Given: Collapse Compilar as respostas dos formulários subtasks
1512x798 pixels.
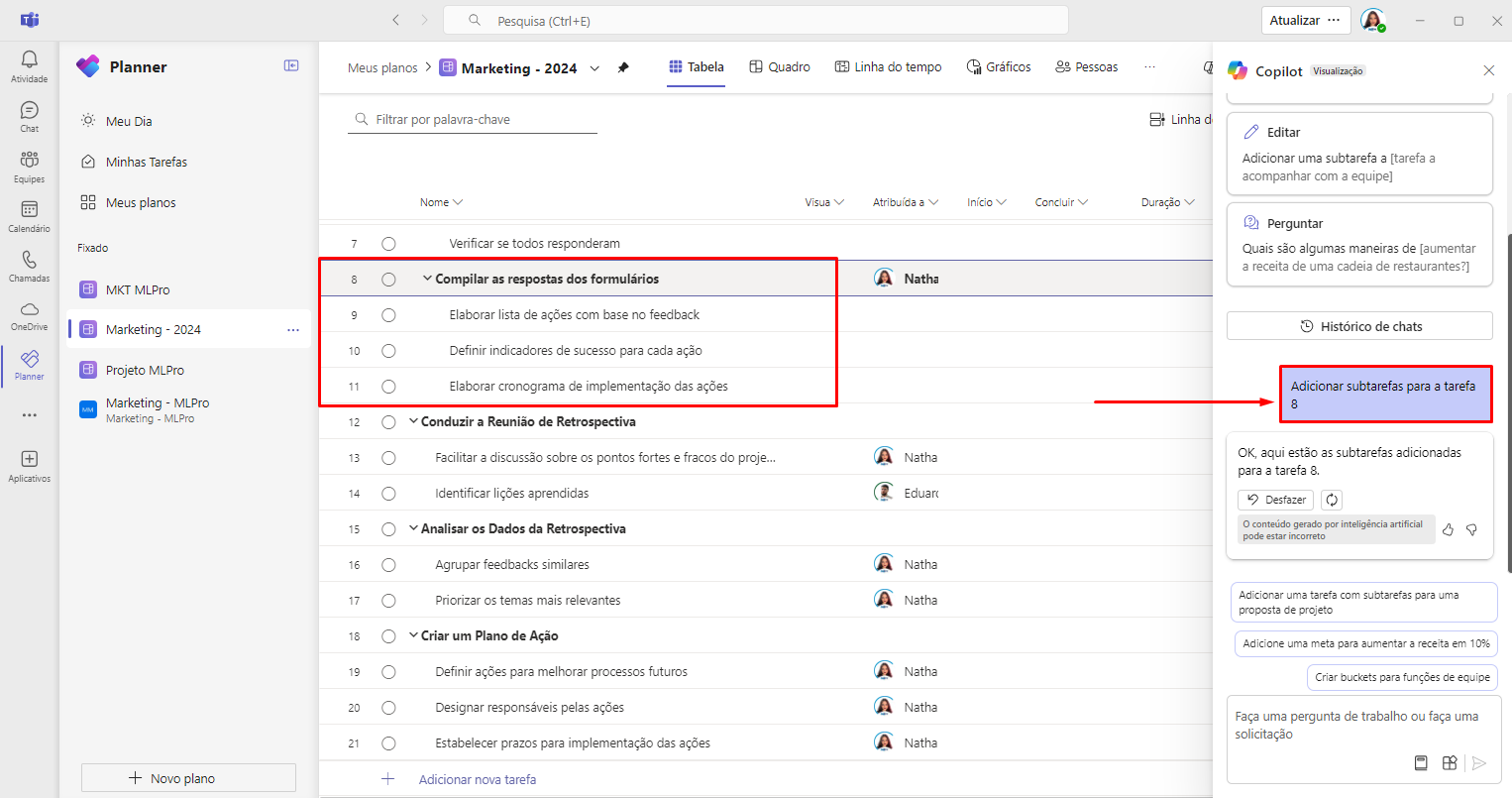Looking at the screenshot, I should tap(427, 279).
